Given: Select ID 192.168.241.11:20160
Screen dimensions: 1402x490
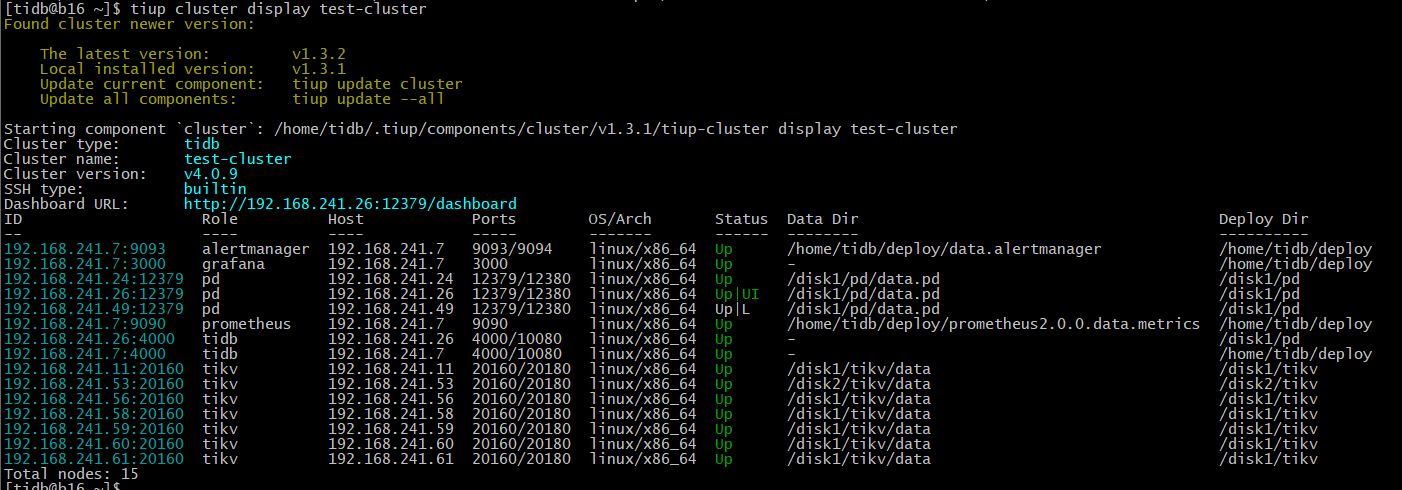Looking at the screenshot, I should [94, 369].
